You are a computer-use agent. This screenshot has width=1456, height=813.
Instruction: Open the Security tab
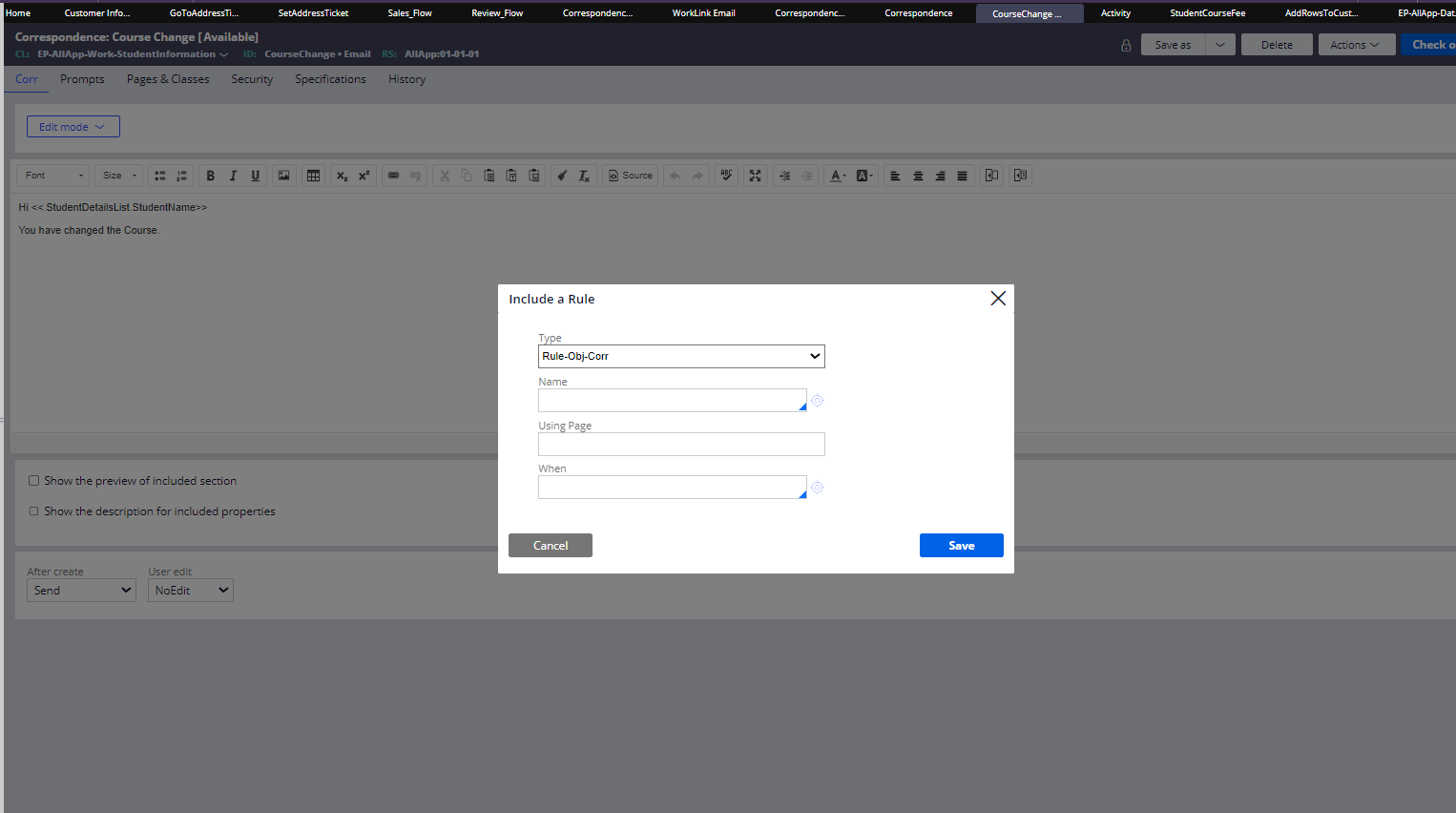252,79
